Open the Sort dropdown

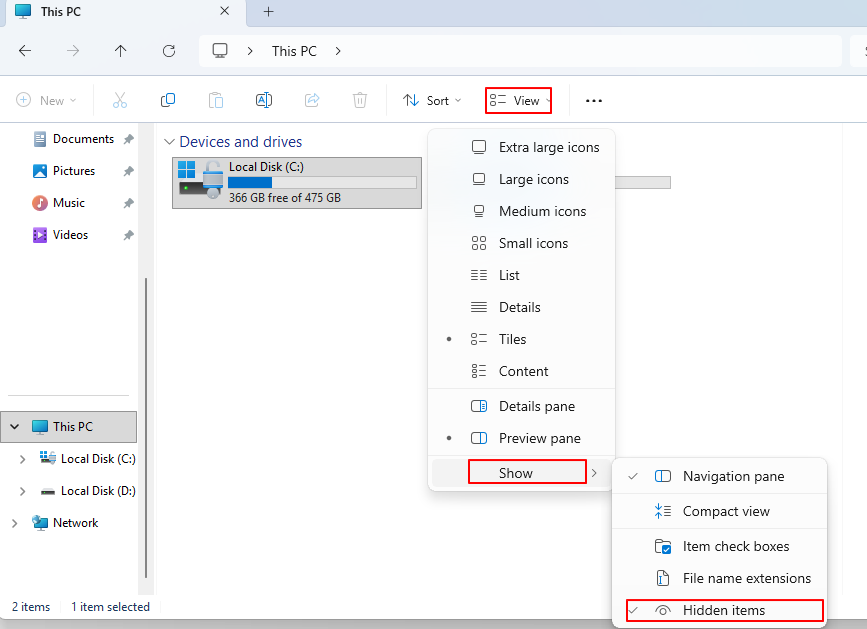[x=432, y=100]
